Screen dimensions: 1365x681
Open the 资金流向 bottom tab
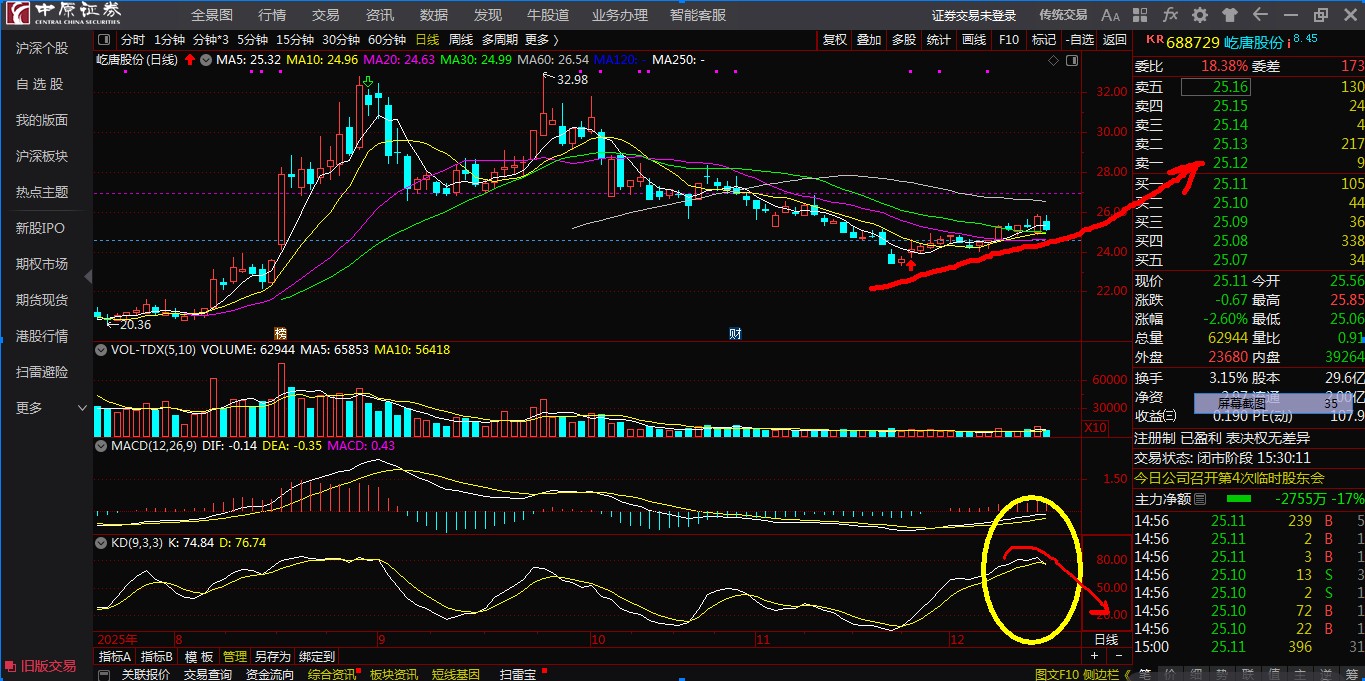[270, 675]
